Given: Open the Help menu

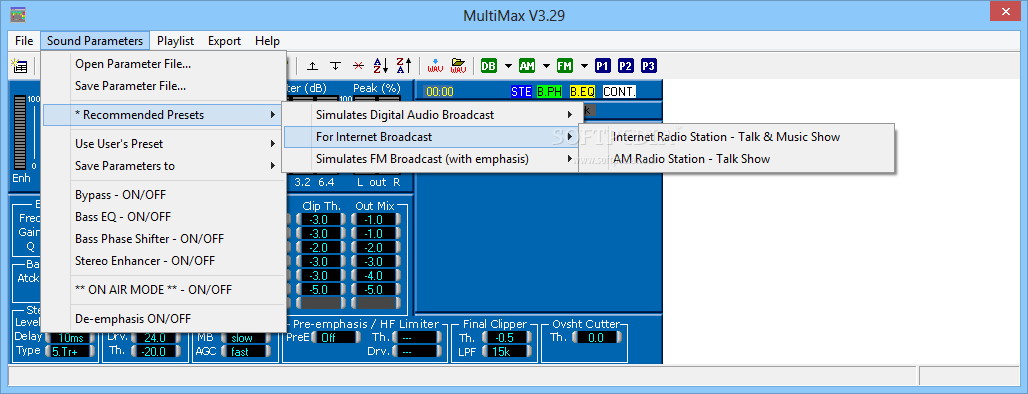Looking at the screenshot, I should (x=267, y=41).
